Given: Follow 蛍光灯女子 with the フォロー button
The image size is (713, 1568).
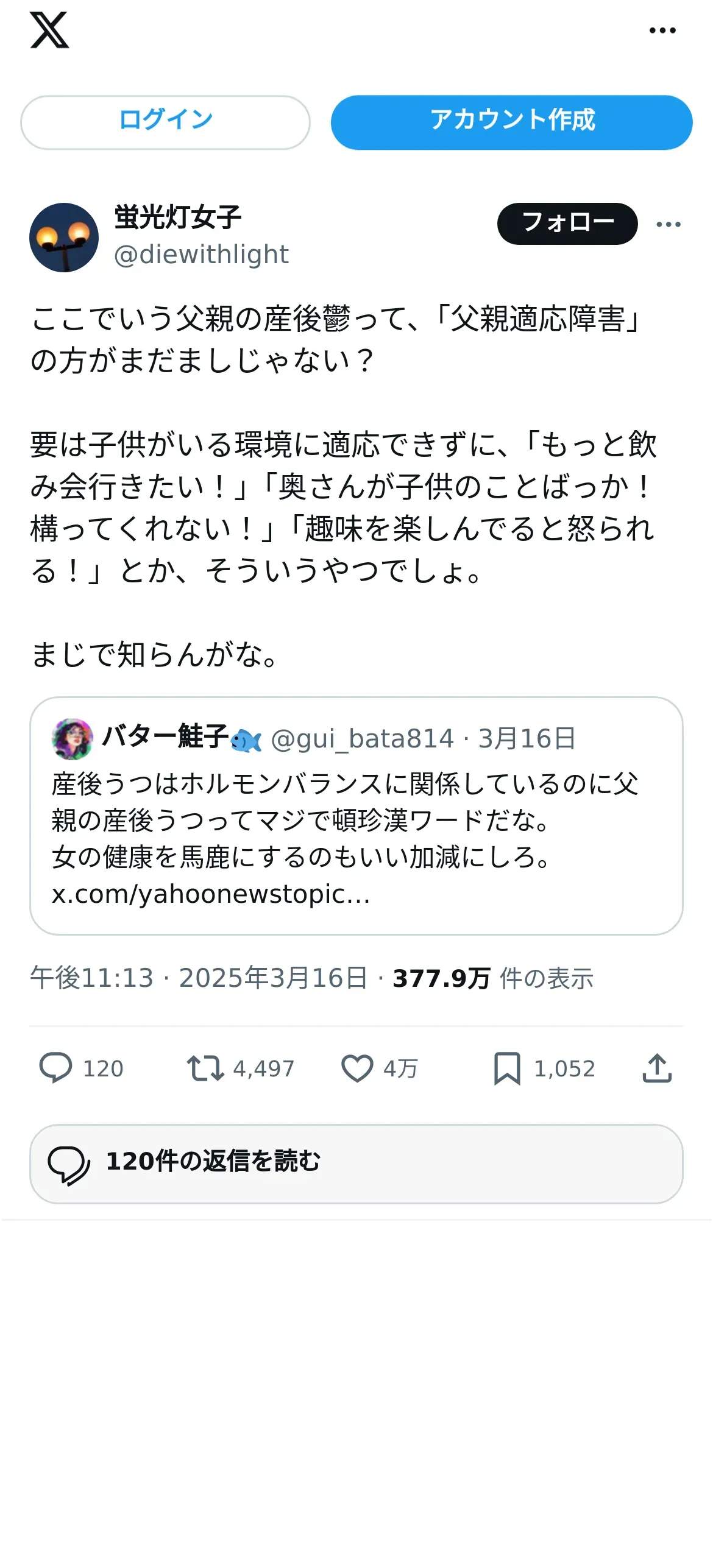Looking at the screenshot, I should 567,224.
